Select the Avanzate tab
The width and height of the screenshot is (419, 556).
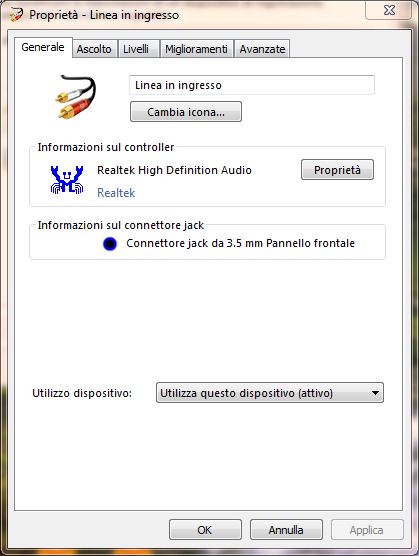(x=262, y=49)
